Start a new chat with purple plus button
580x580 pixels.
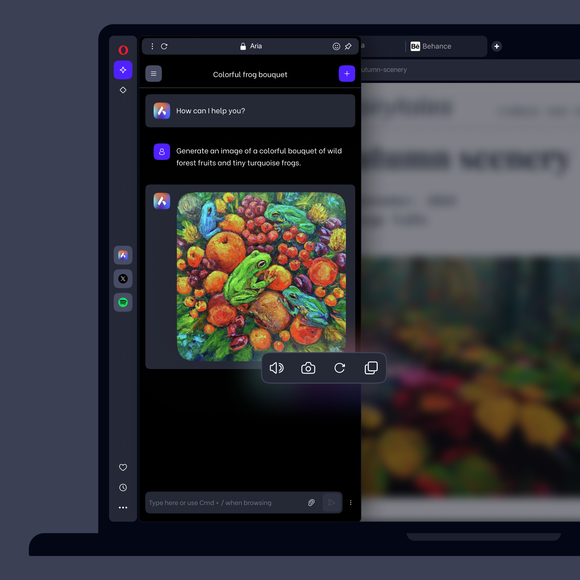pyautogui.click(x=347, y=74)
